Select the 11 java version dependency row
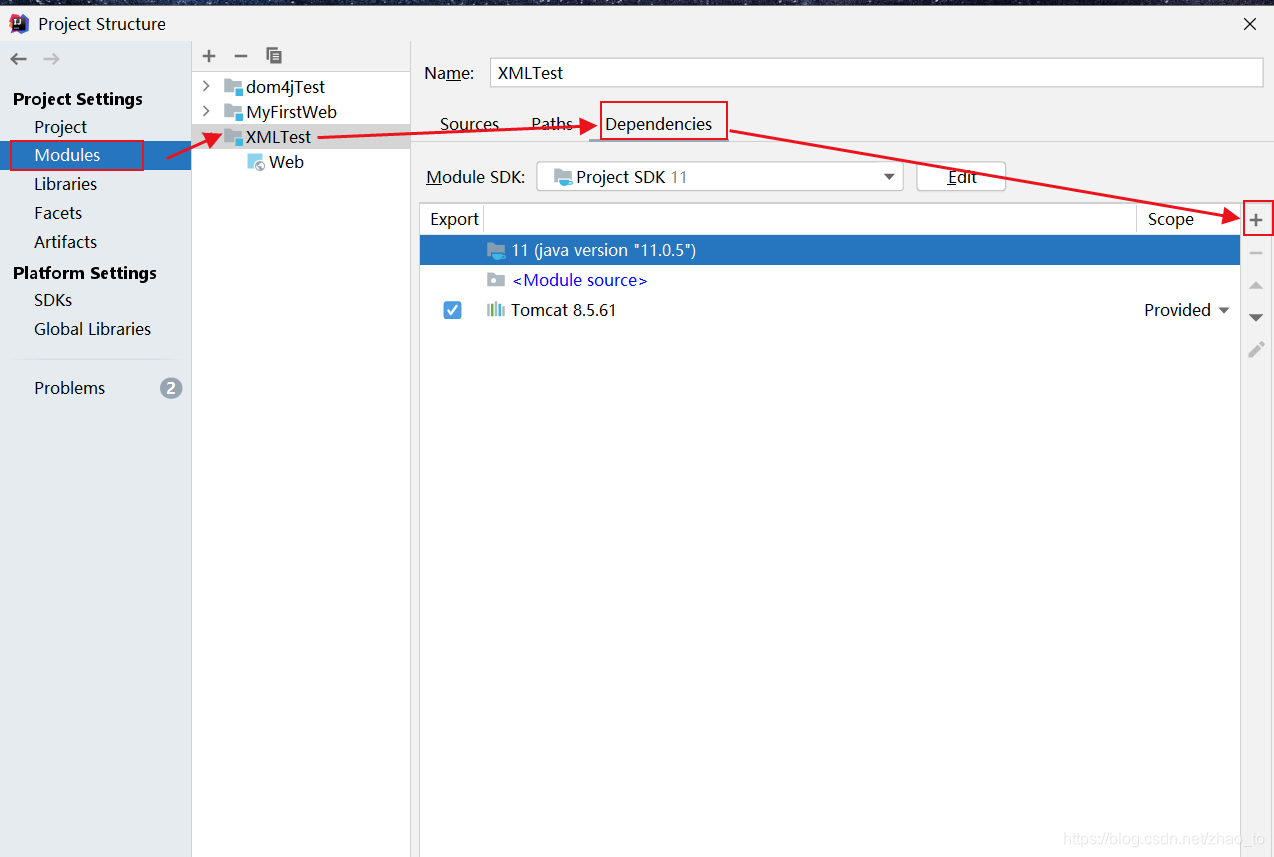This screenshot has height=857, width=1274. pos(830,250)
